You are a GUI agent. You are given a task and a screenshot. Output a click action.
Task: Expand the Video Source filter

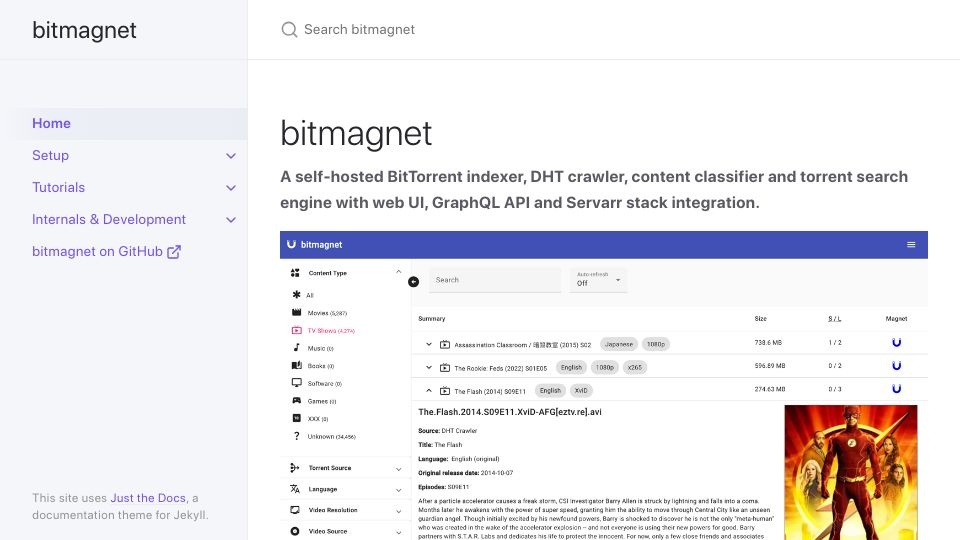tap(399, 532)
